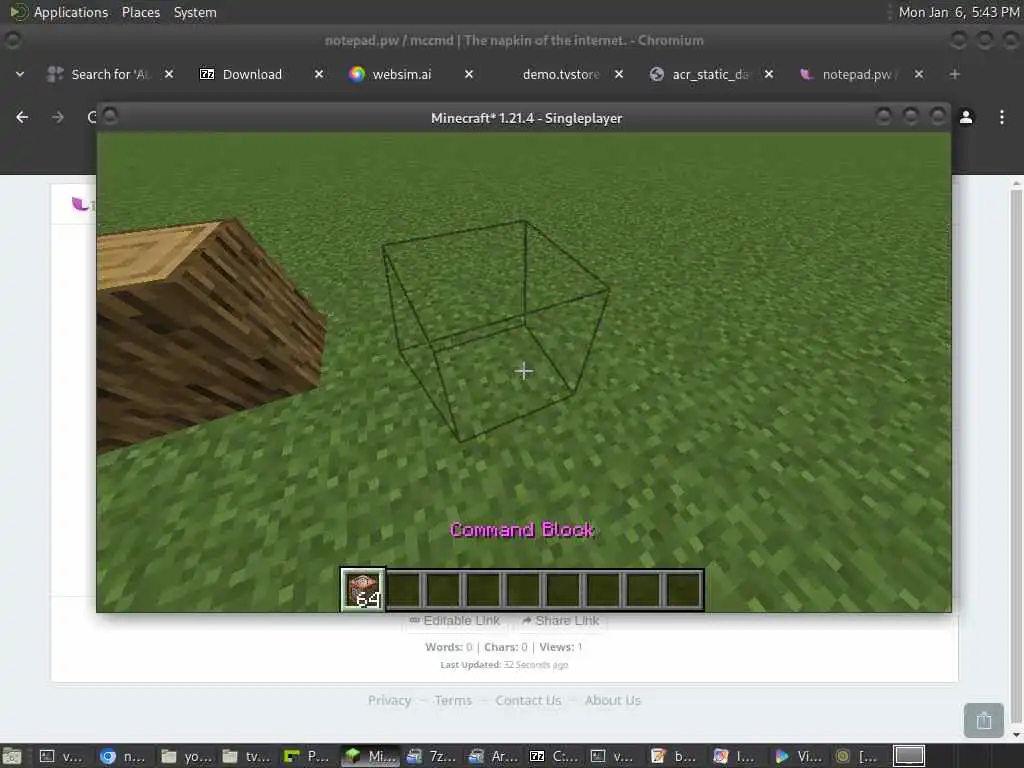Viewport: 1024px width, 768px height.
Task: Click the Terms footer link
Action: (x=453, y=701)
